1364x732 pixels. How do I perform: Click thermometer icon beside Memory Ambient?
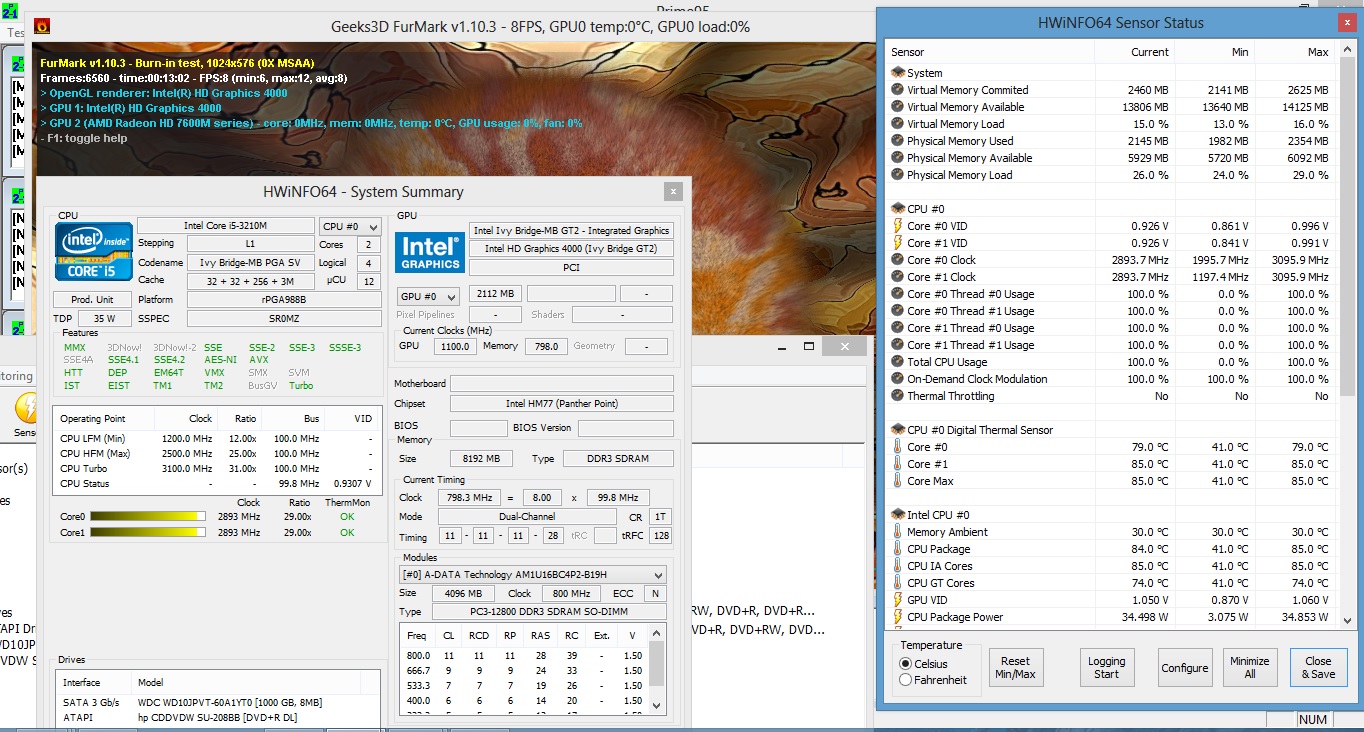(898, 532)
